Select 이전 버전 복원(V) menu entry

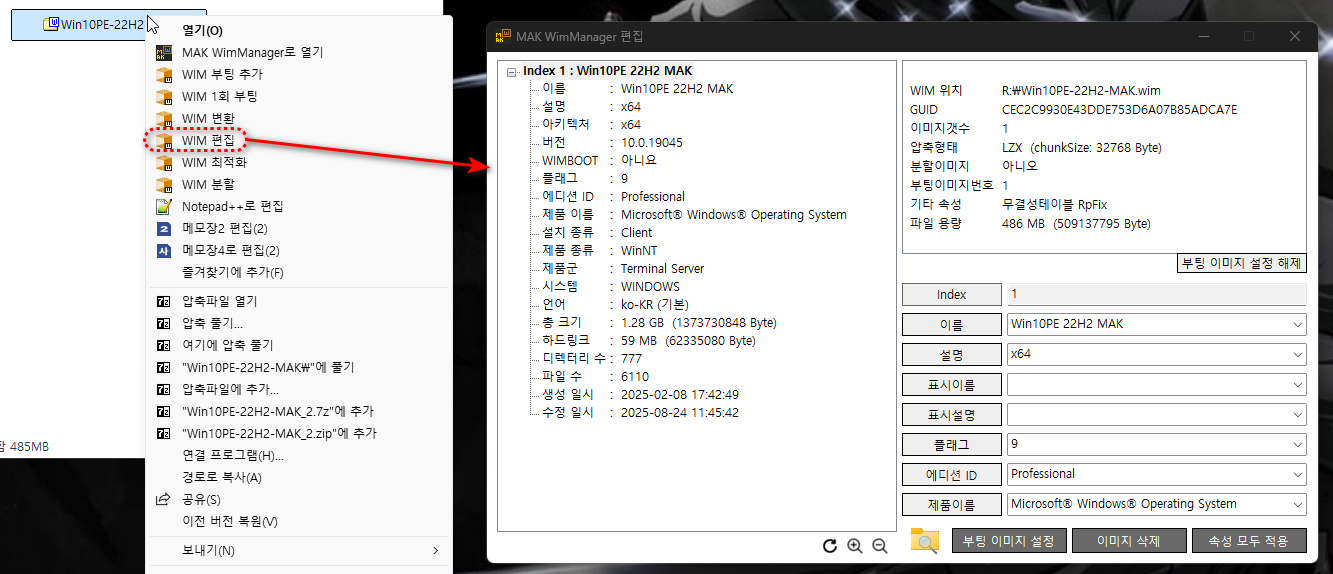pyautogui.click(x=230, y=521)
